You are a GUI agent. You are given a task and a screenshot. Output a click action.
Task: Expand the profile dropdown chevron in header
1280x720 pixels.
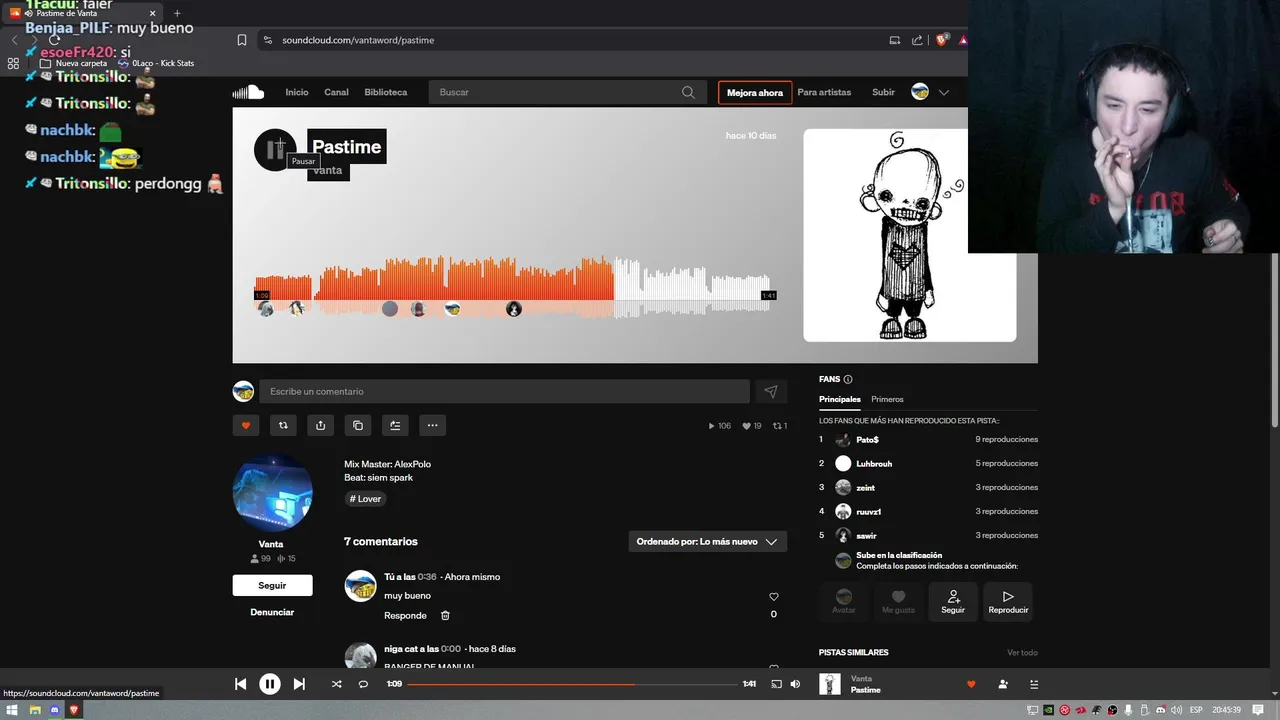click(x=943, y=92)
